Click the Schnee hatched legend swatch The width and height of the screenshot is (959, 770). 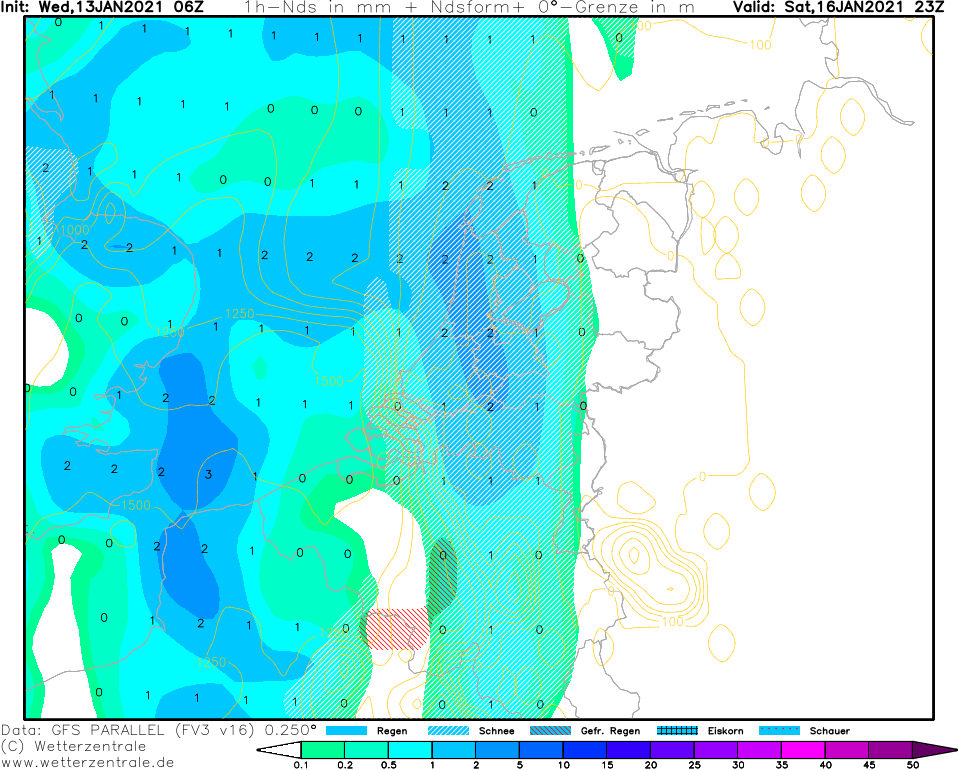tap(448, 730)
